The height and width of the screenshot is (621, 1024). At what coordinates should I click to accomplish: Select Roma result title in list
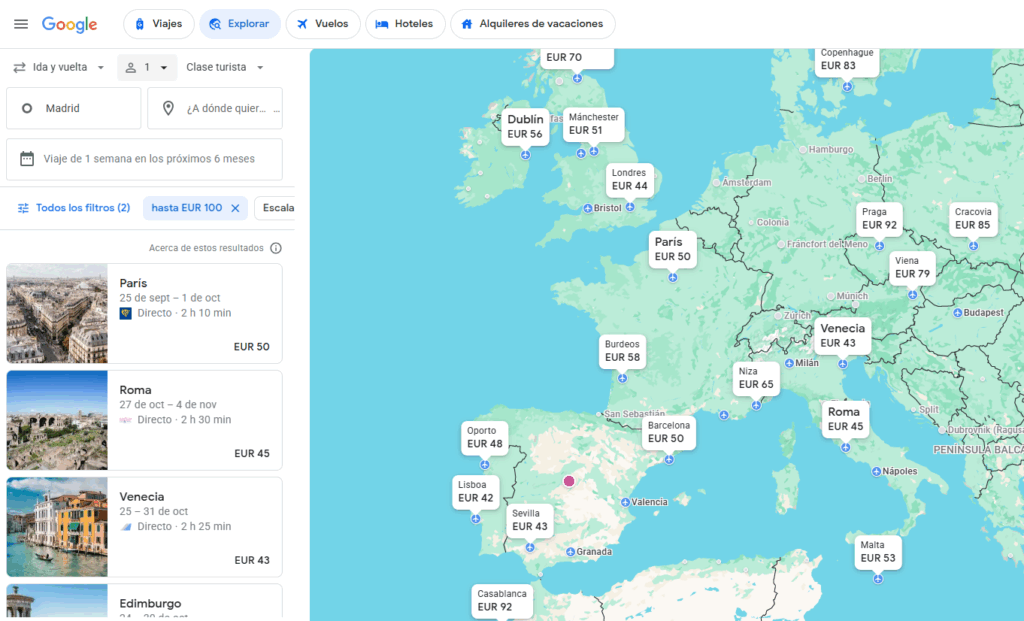pyautogui.click(x=135, y=390)
